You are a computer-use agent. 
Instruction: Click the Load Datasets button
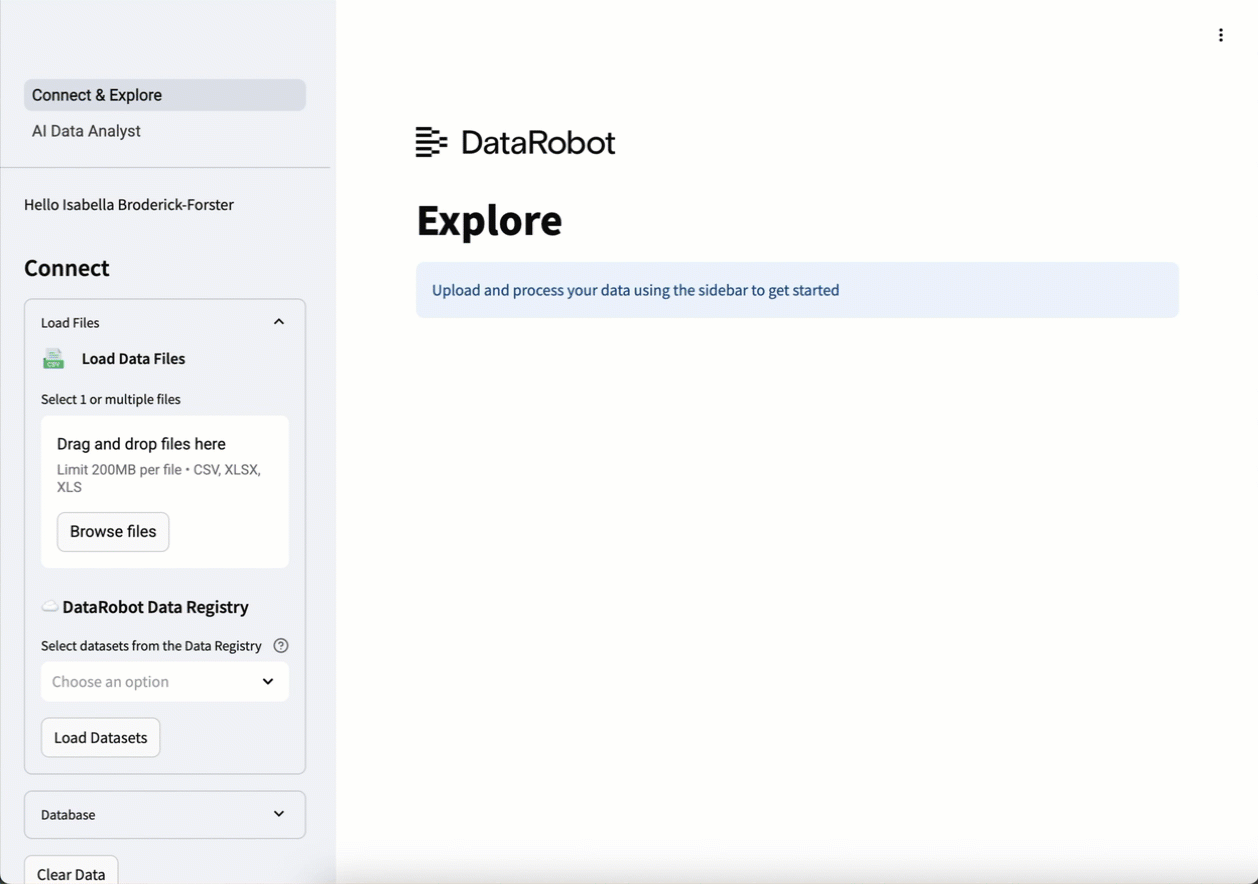(x=100, y=738)
